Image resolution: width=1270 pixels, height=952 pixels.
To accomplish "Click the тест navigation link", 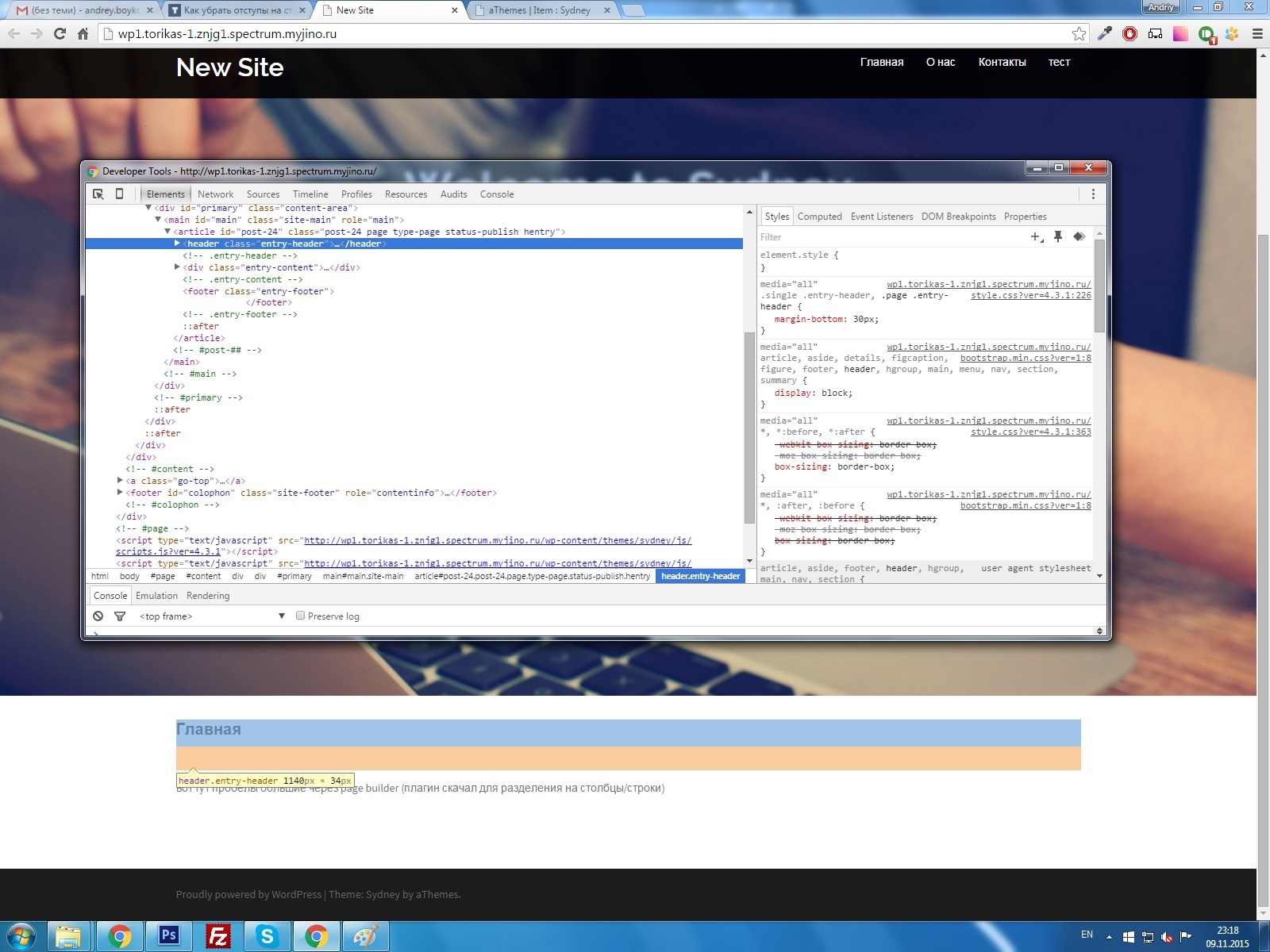I will [x=1059, y=62].
